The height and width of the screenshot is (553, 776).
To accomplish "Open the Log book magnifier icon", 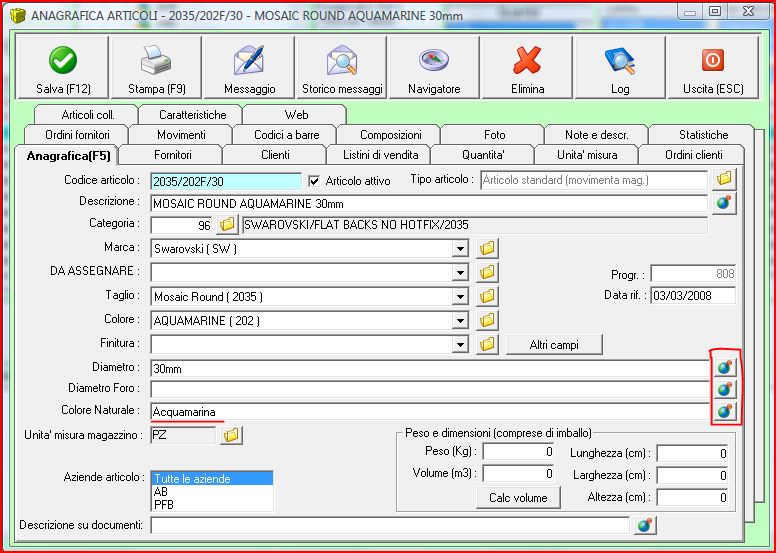I will click(620, 59).
